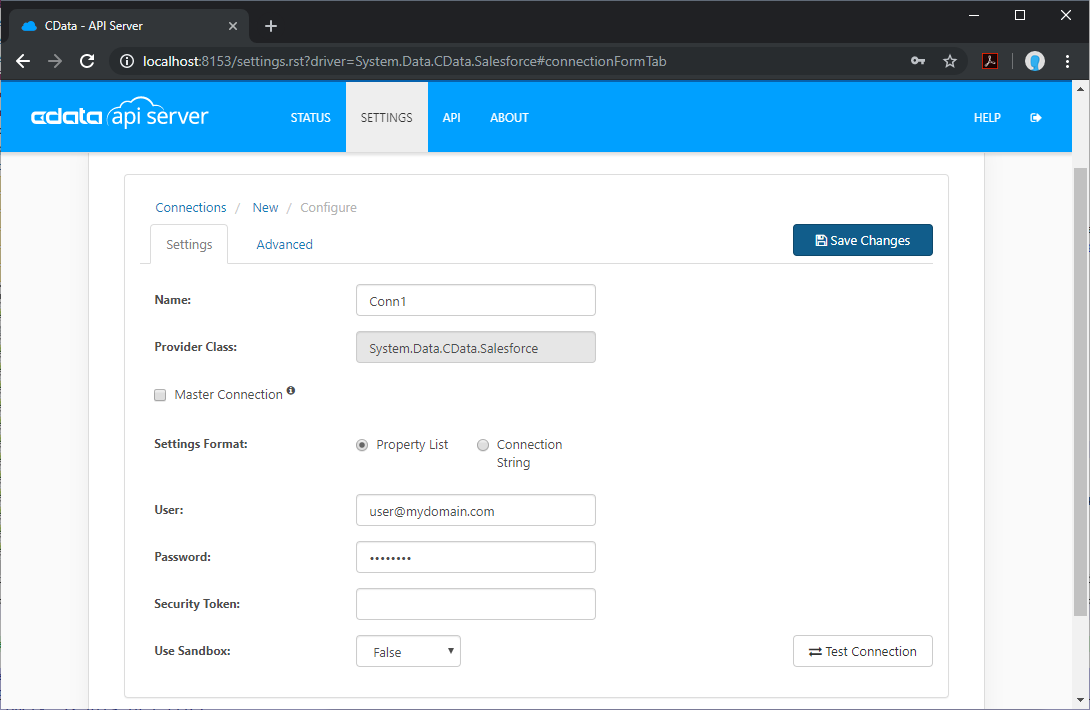The height and width of the screenshot is (710, 1090).
Task: Click into the Security Token field
Action: 475,604
